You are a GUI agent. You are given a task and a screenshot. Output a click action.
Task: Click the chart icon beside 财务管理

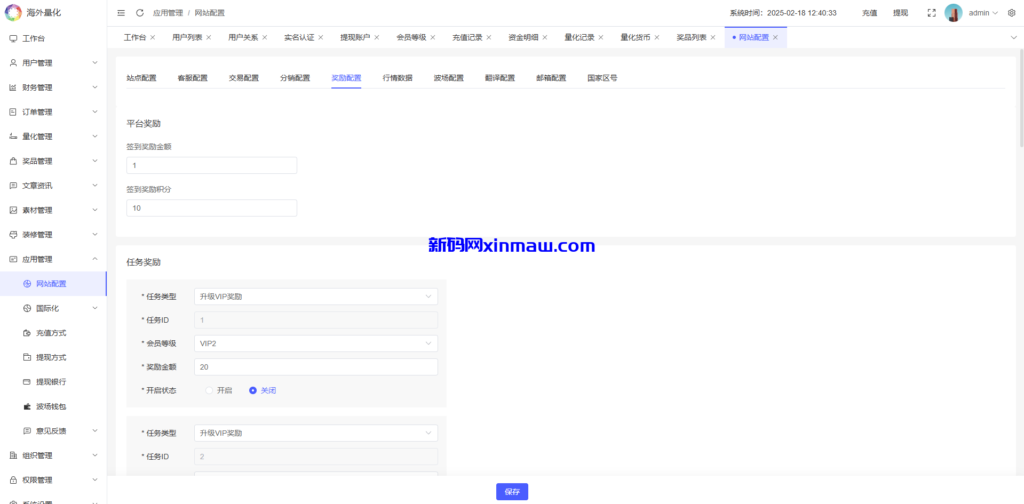click(x=13, y=87)
